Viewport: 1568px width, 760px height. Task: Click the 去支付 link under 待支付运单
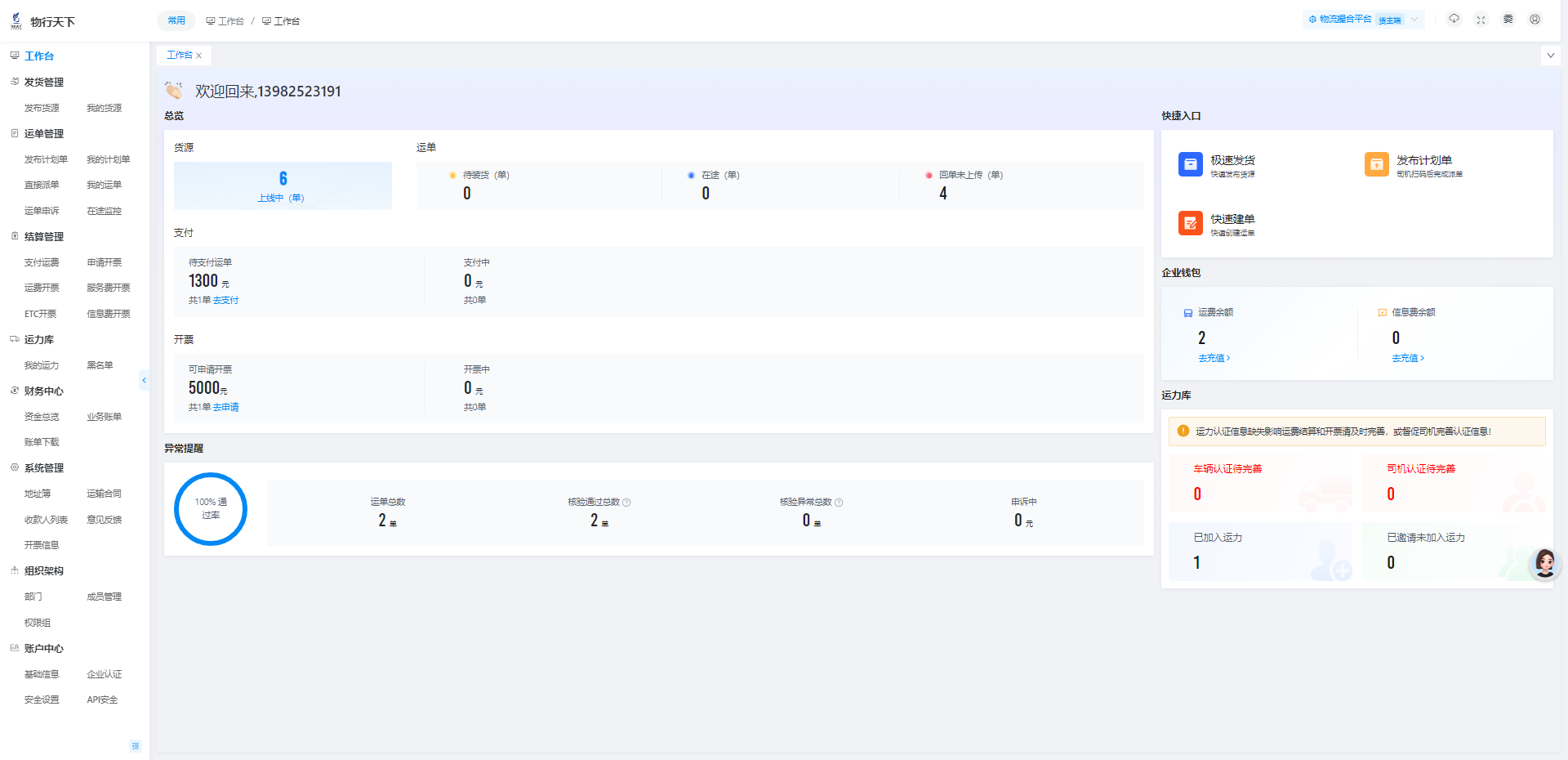226,301
